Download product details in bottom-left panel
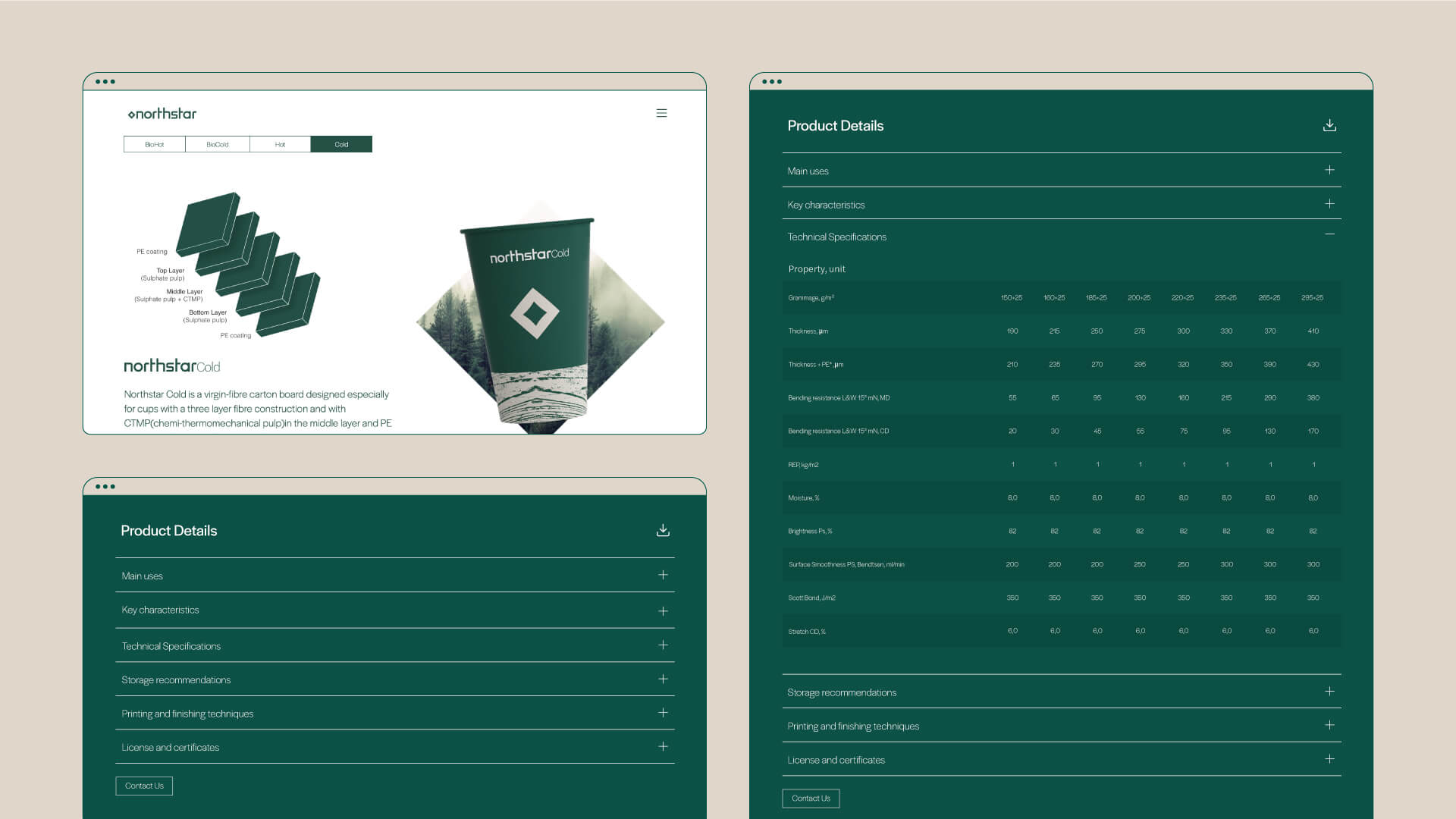The height and width of the screenshot is (819, 1456). pyautogui.click(x=663, y=530)
